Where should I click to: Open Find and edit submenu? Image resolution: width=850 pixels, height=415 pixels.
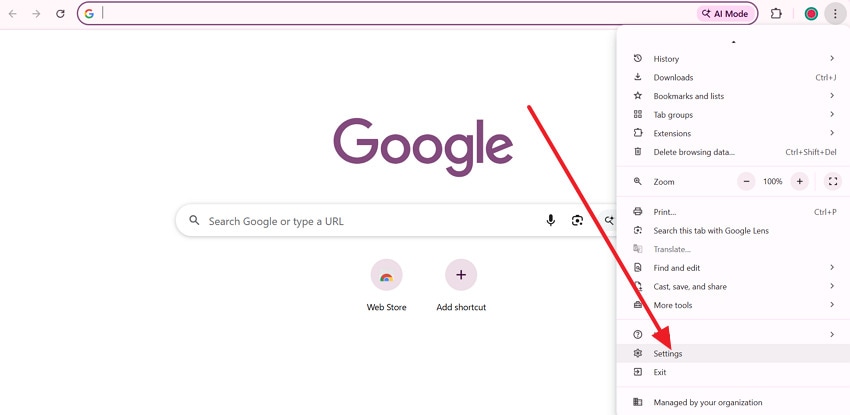click(x=733, y=268)
